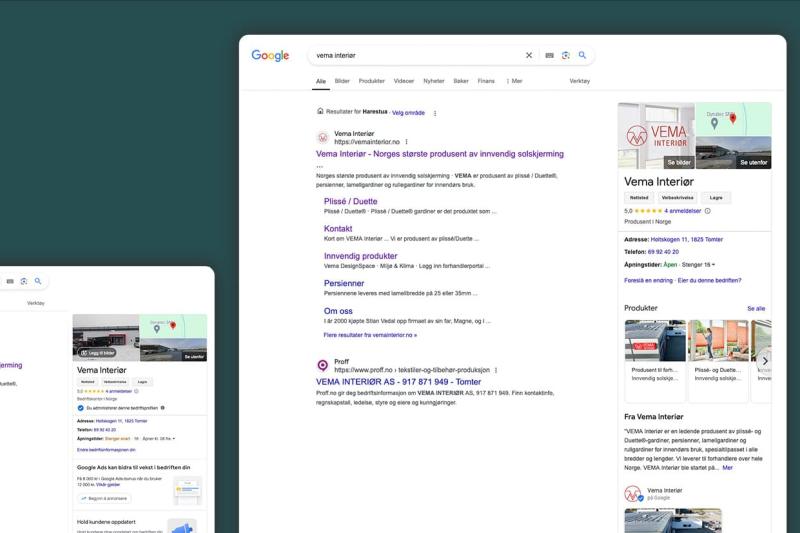
Task: Open search by image (lens) icon in the large window
Action: 566,55
